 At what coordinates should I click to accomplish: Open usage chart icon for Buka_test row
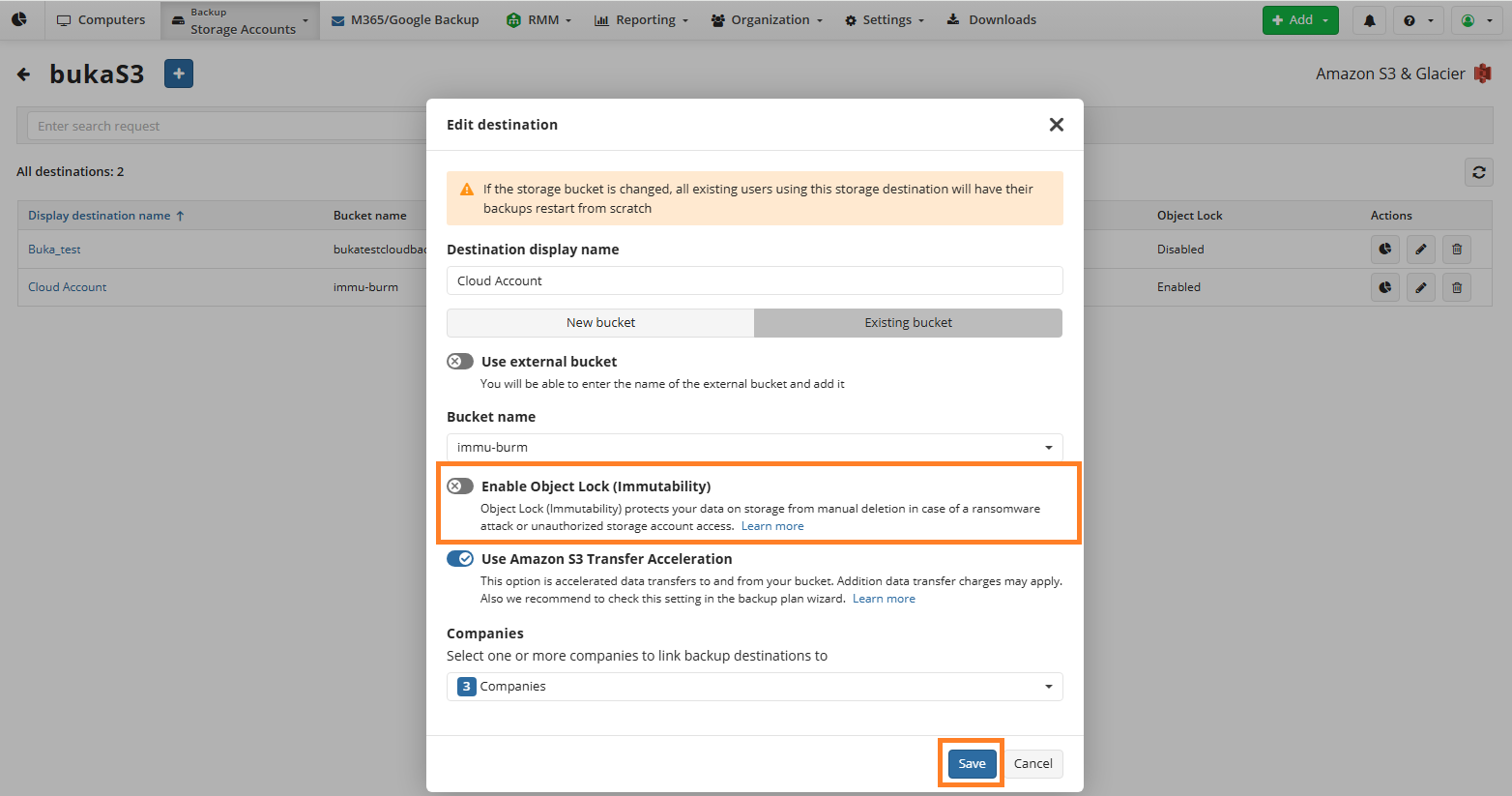click(x=1384, y=250)
